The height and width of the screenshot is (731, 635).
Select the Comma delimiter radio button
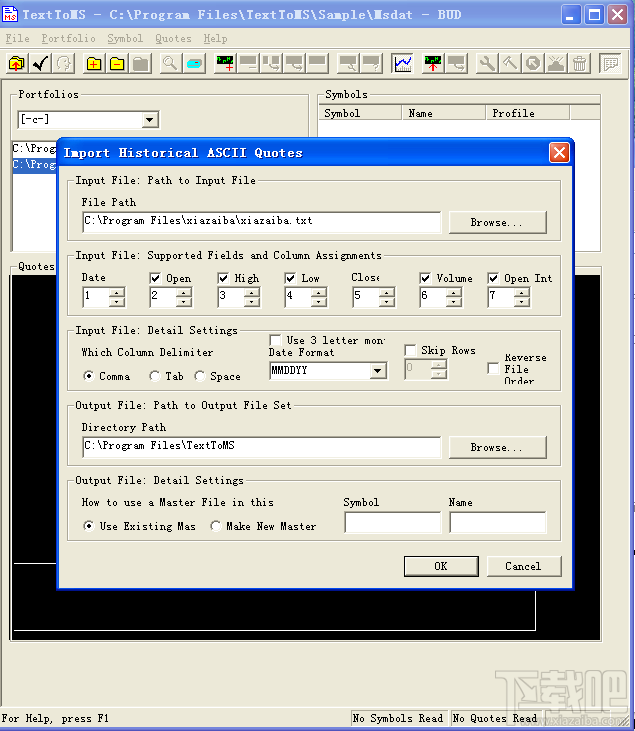89,376
